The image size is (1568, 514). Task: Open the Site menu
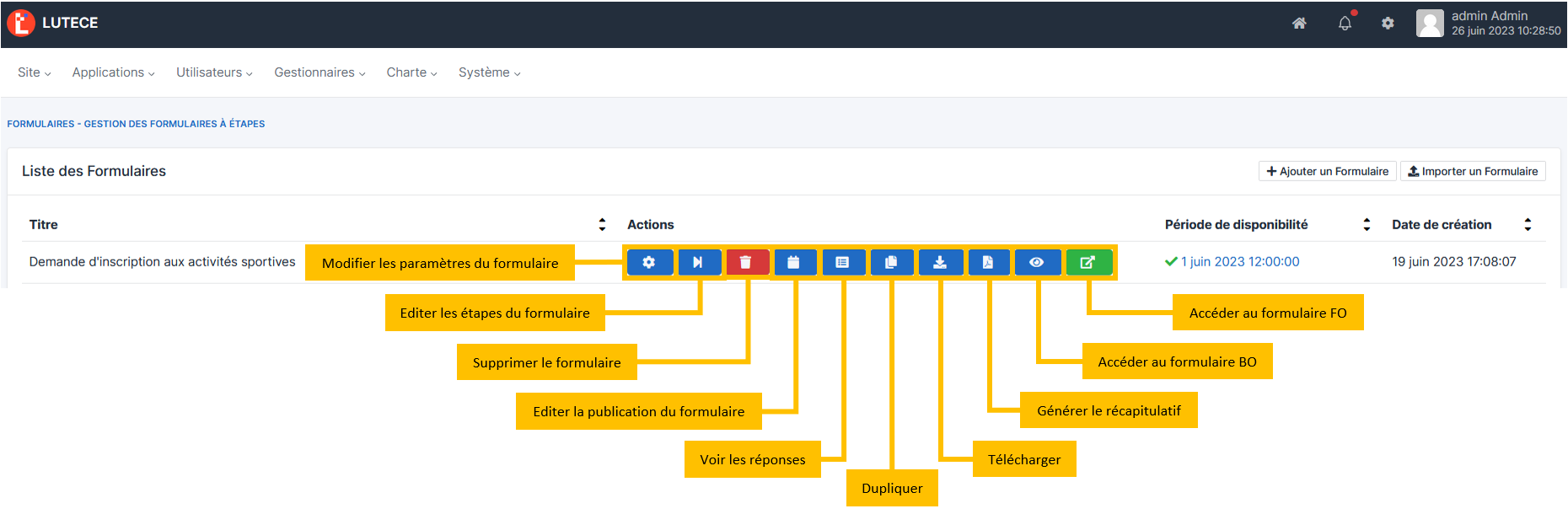coord(34,72)
